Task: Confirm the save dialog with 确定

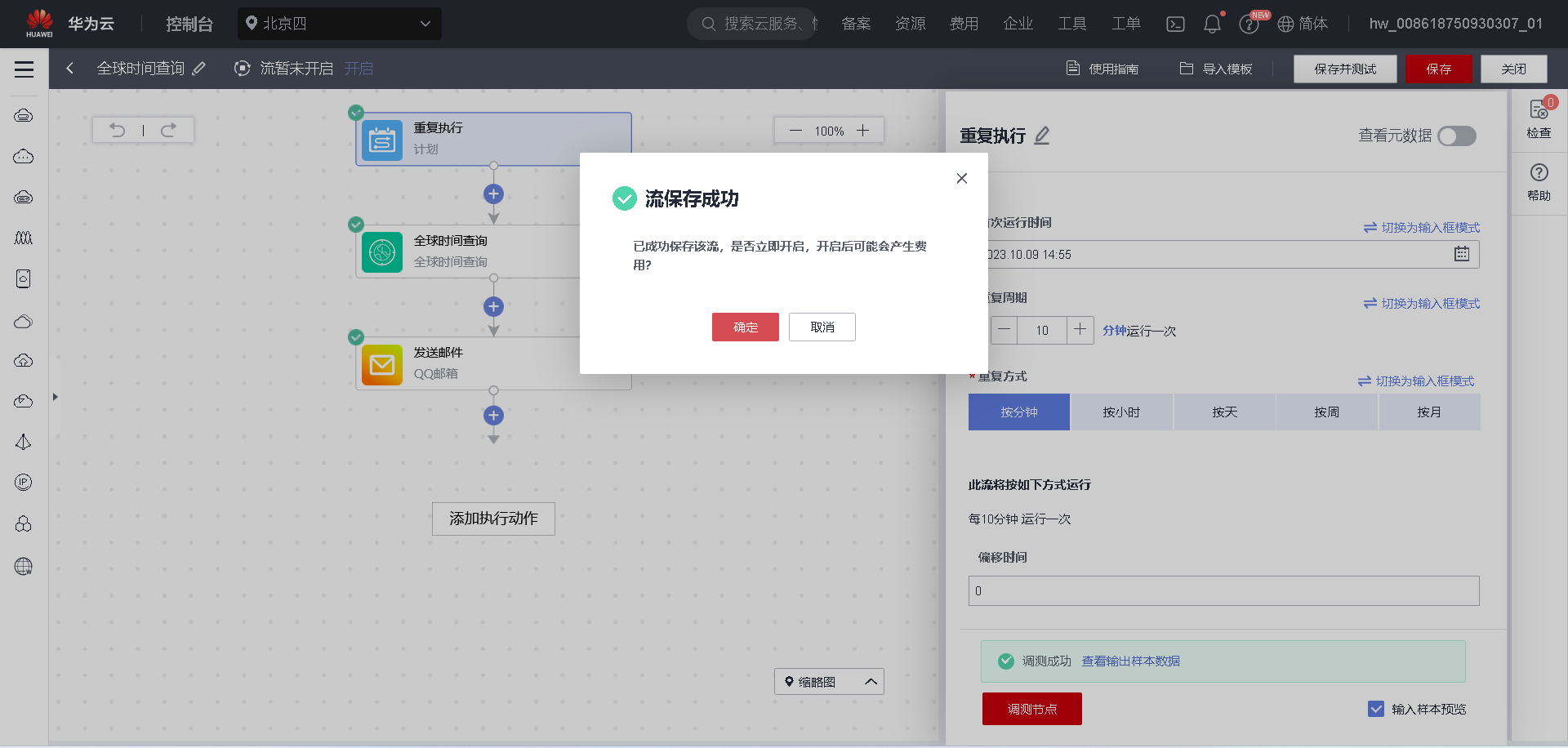Action: [x=745, y=327]
